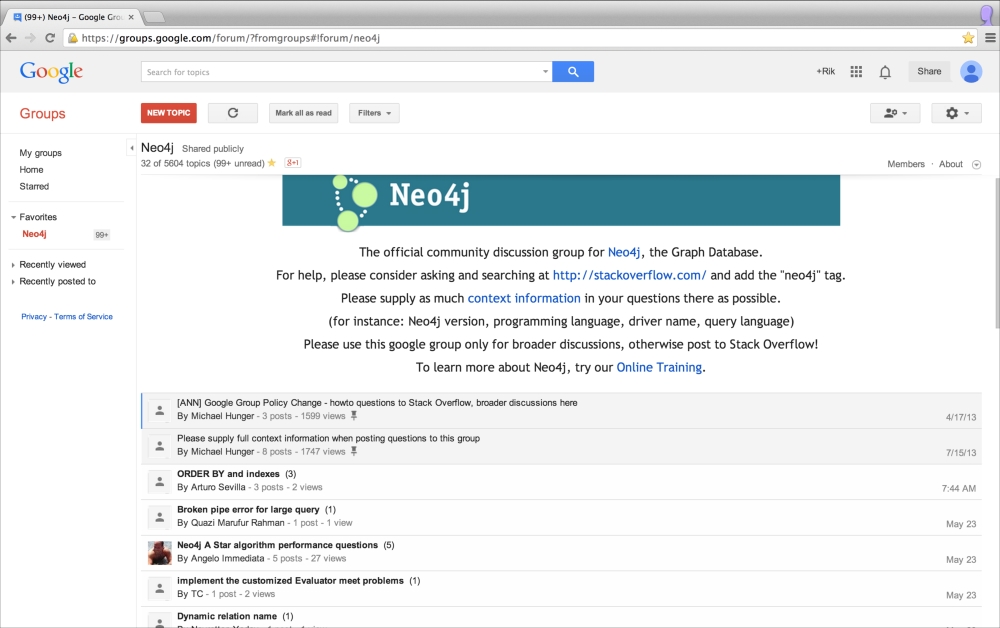Open the [ANN] Google Group Policy Change topic

(x=377, y=402)
